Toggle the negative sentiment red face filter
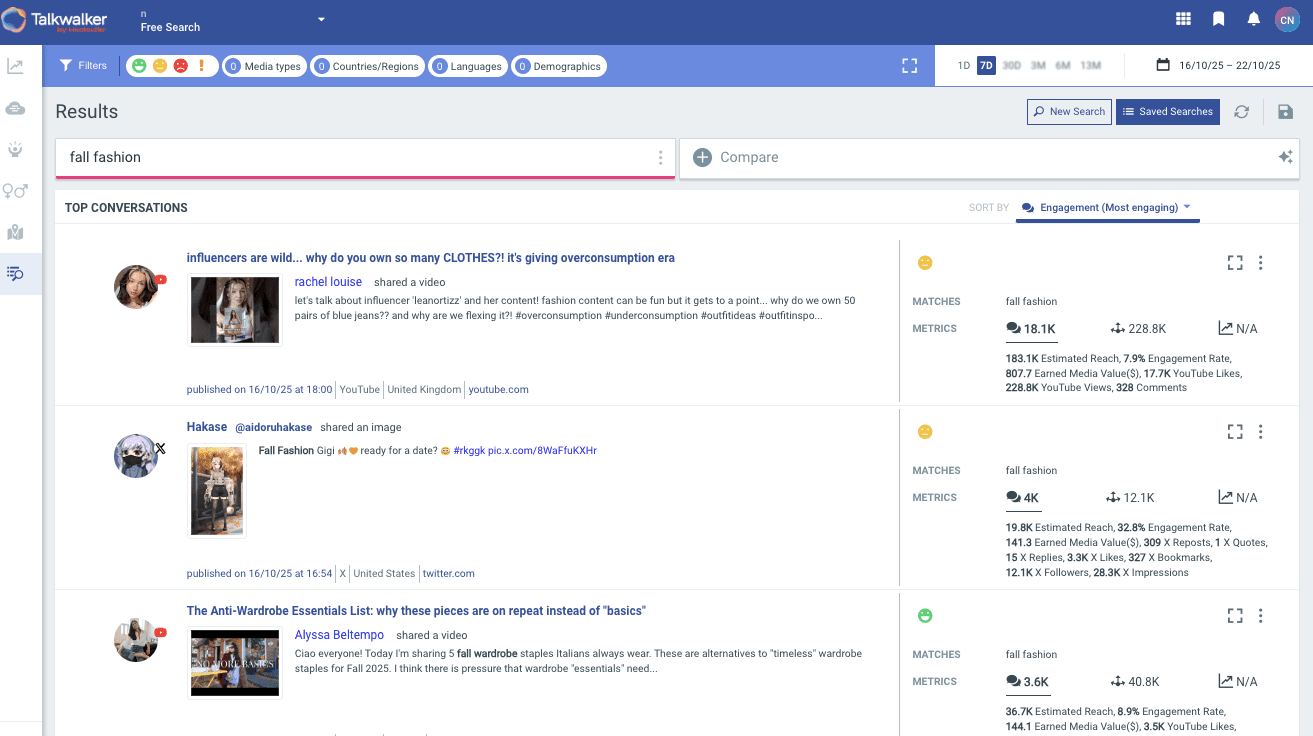1313x736 pixels. tap(180, 66)
